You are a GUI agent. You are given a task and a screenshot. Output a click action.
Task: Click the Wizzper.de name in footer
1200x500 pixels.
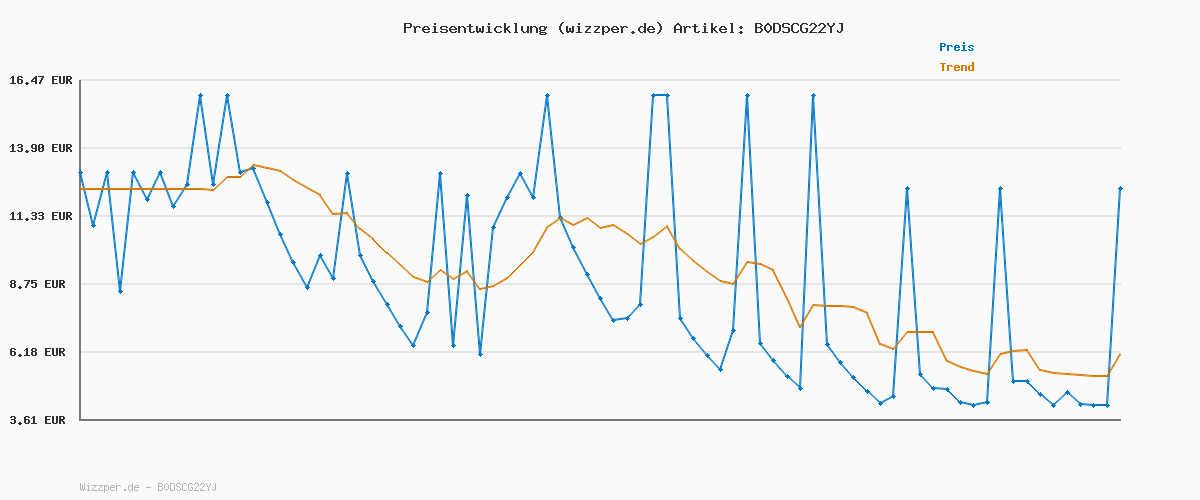click(x=109, y=487)
